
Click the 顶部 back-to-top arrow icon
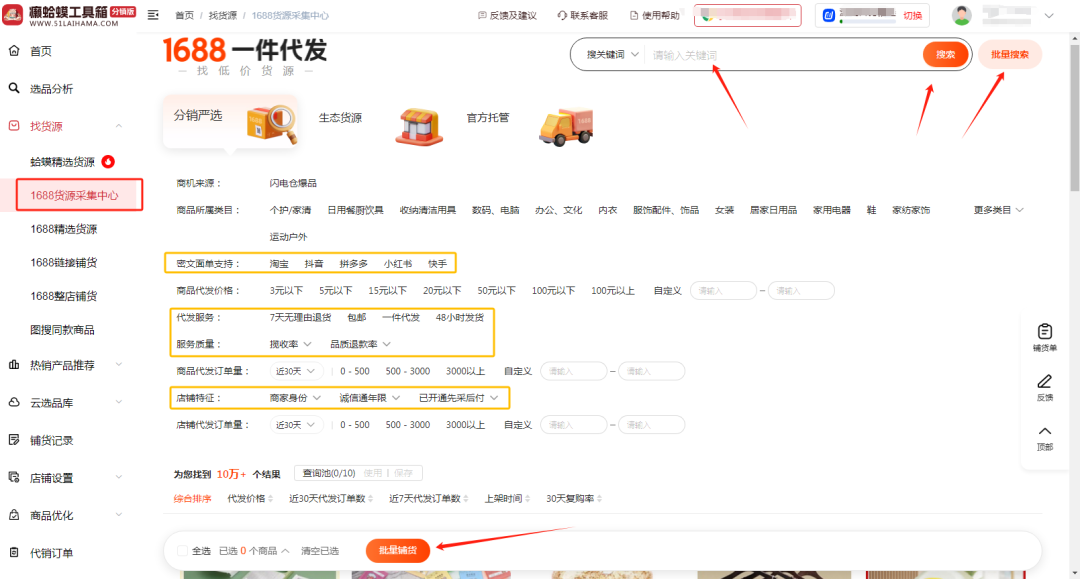(x=1045, y=431)
